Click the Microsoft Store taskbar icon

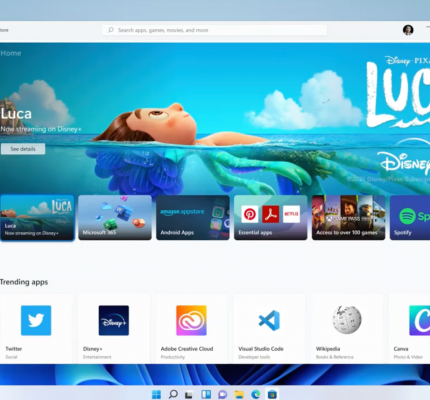(x=272, y=394)
